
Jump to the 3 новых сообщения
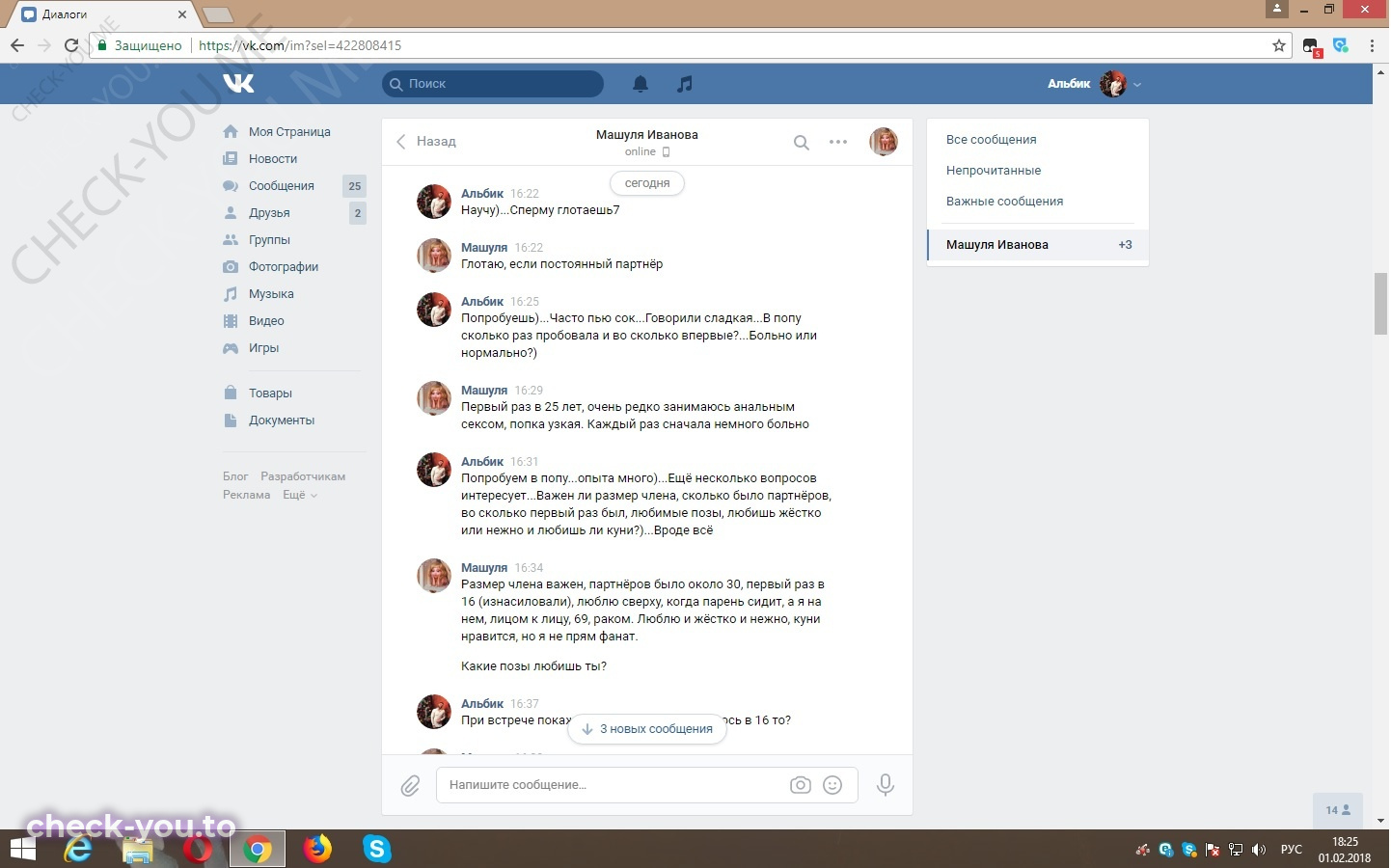tap(647, 729)
